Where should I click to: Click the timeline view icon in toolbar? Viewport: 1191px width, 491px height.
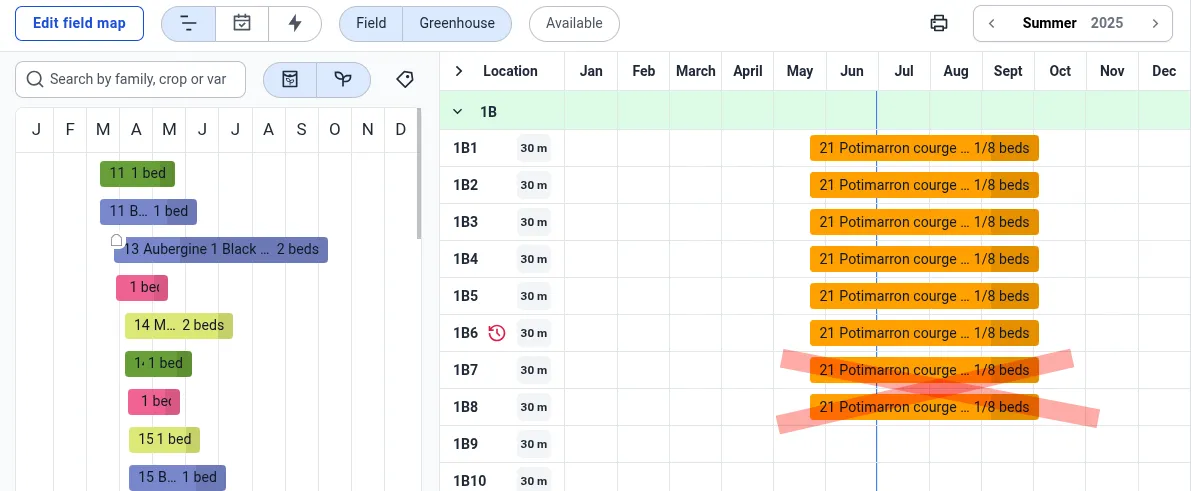tap(188, 24)
